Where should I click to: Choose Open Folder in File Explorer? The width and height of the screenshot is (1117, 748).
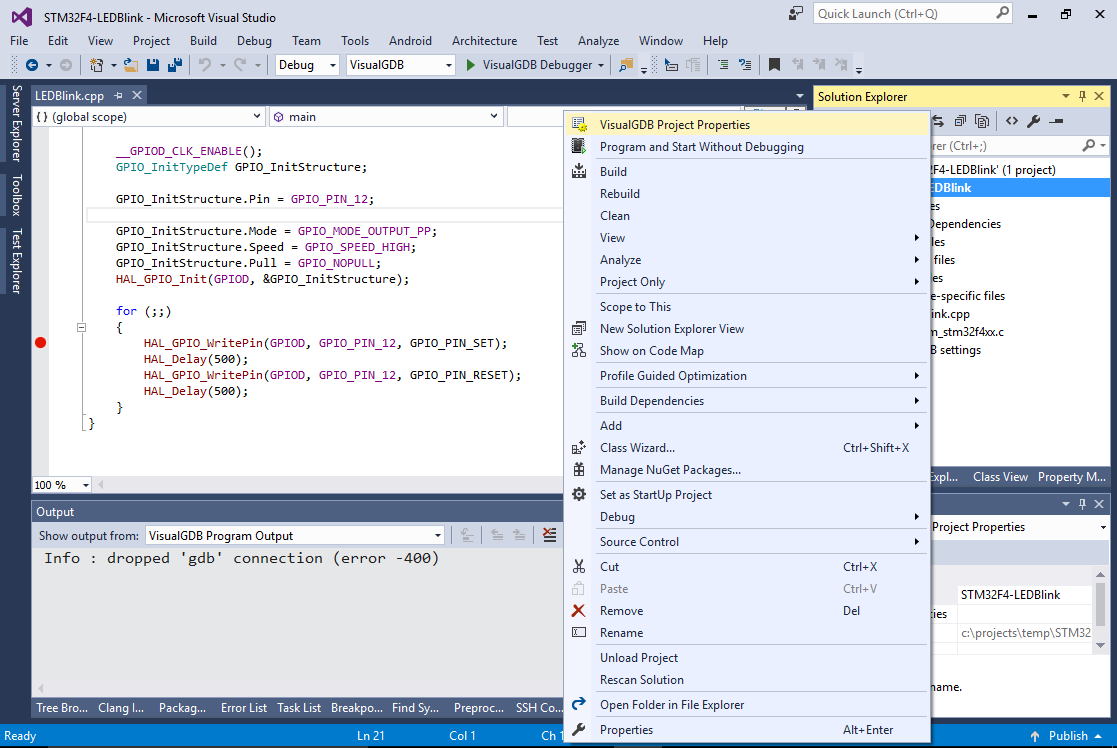pos(747,705)
